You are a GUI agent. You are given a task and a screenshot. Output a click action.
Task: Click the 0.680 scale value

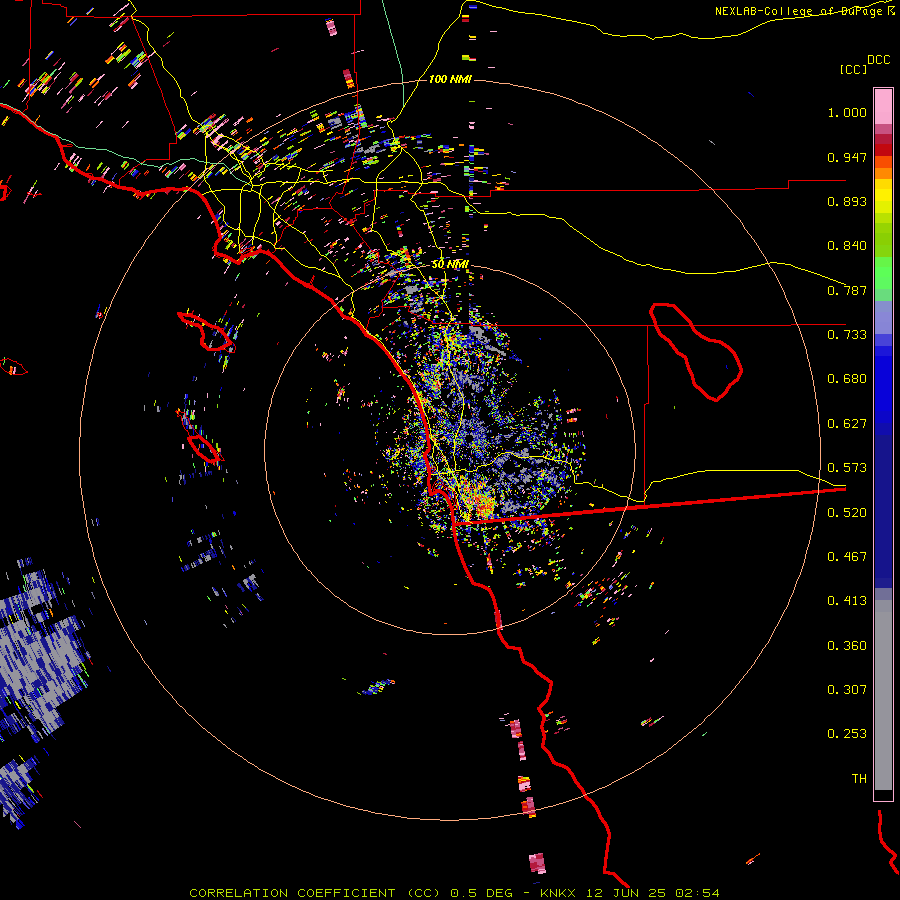tap(847, 379)
